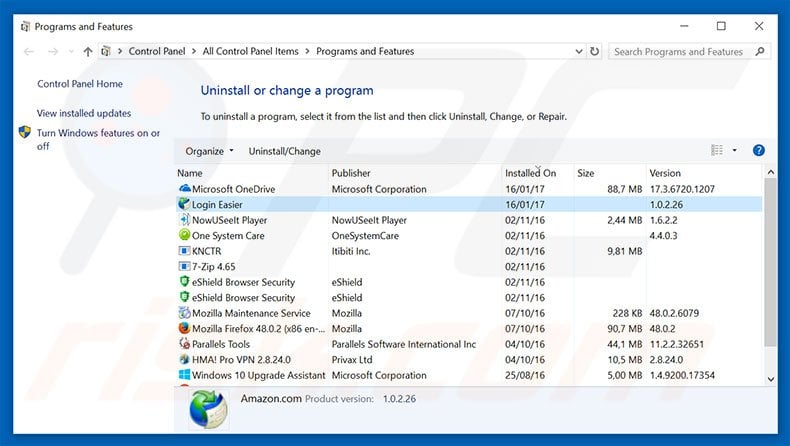790x446 pixels.
Task: Expand the address bar history dropdown
Action: point(579,51)
